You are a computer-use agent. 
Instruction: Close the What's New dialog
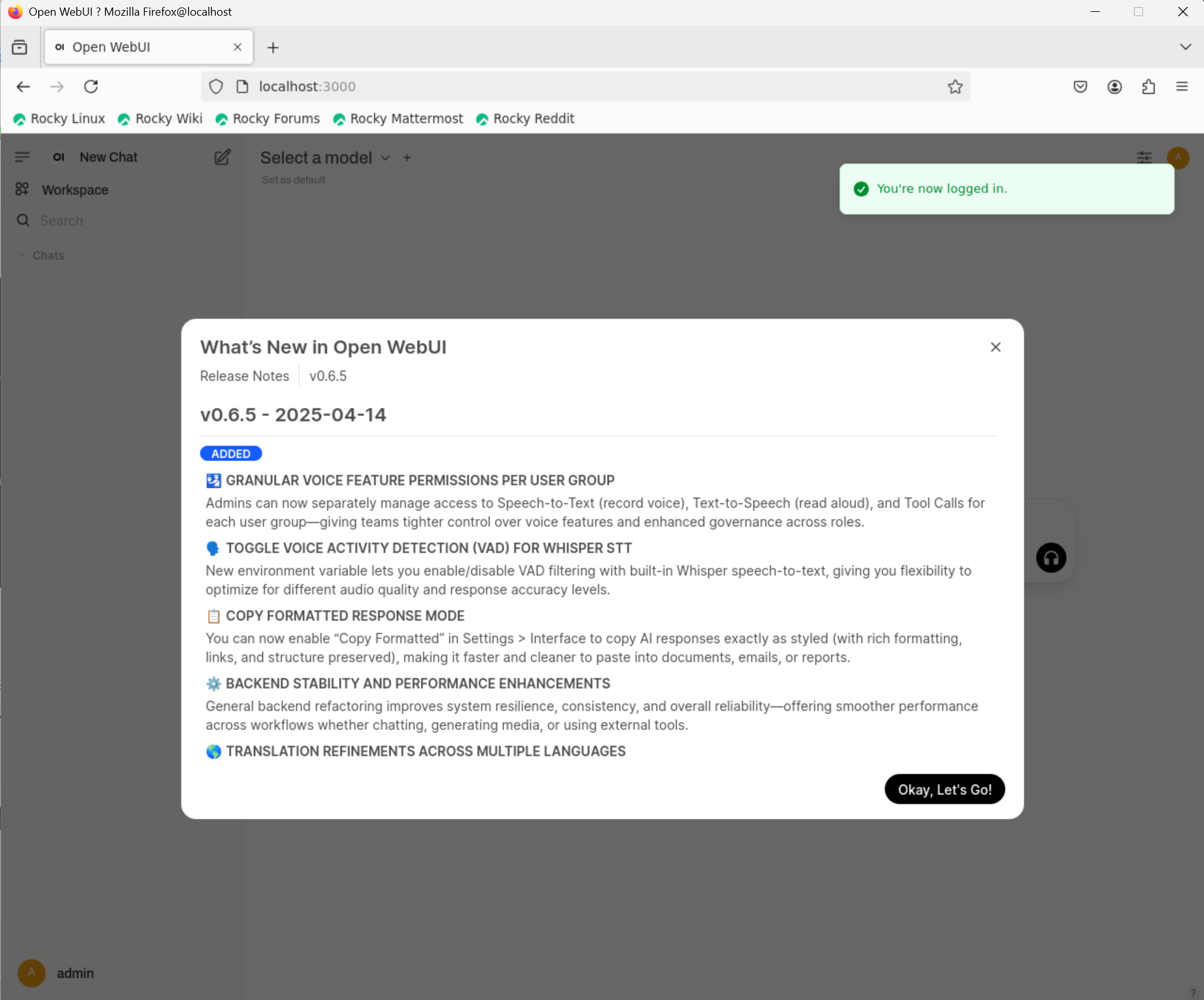995,347
